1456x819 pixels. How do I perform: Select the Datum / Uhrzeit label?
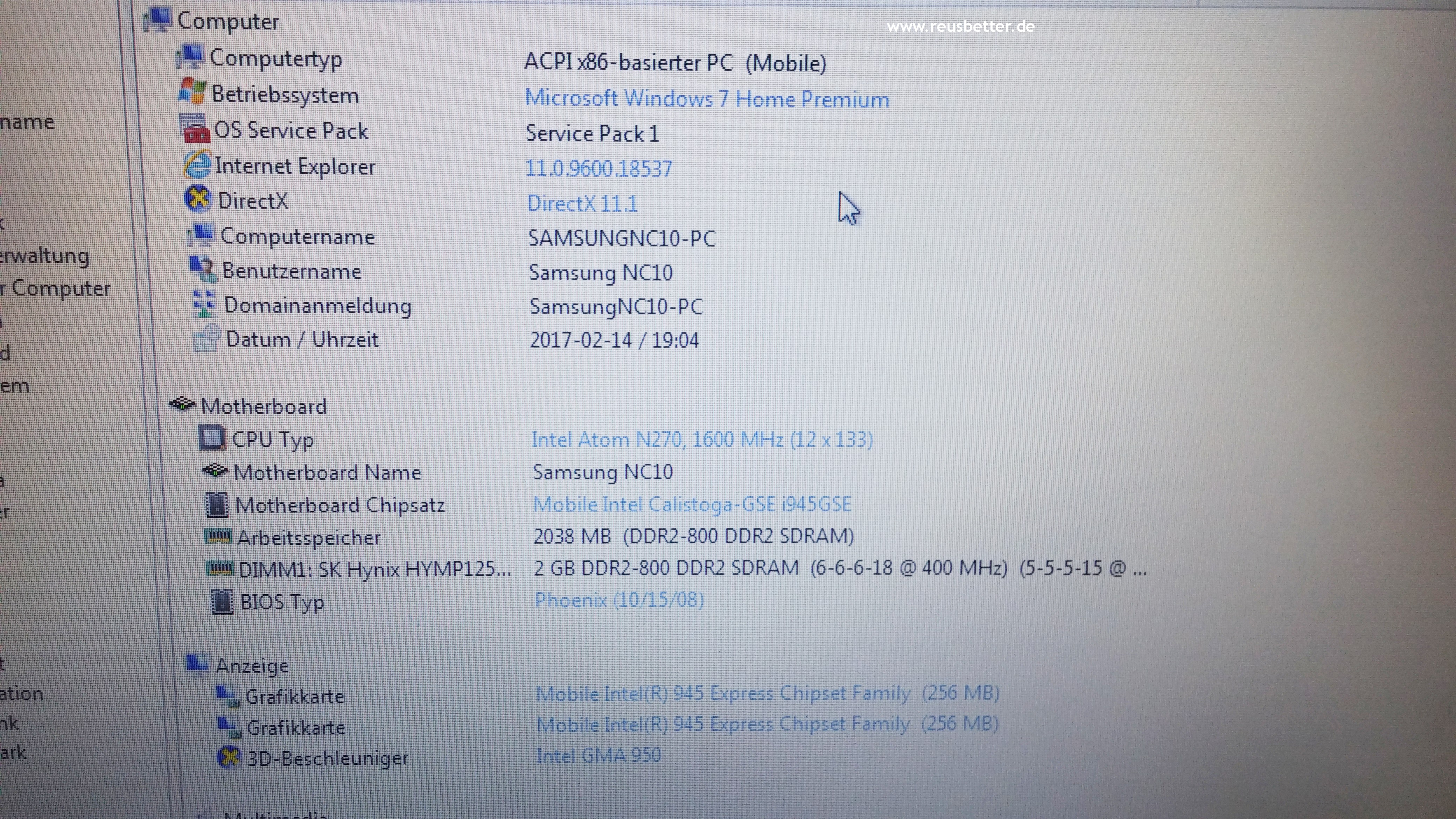(302, 340)
